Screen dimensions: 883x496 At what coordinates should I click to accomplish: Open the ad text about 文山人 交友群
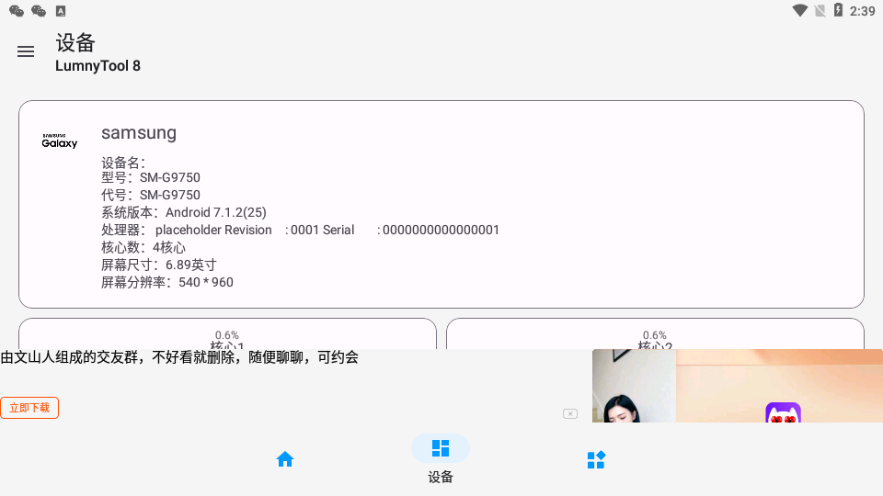point(180,358)
